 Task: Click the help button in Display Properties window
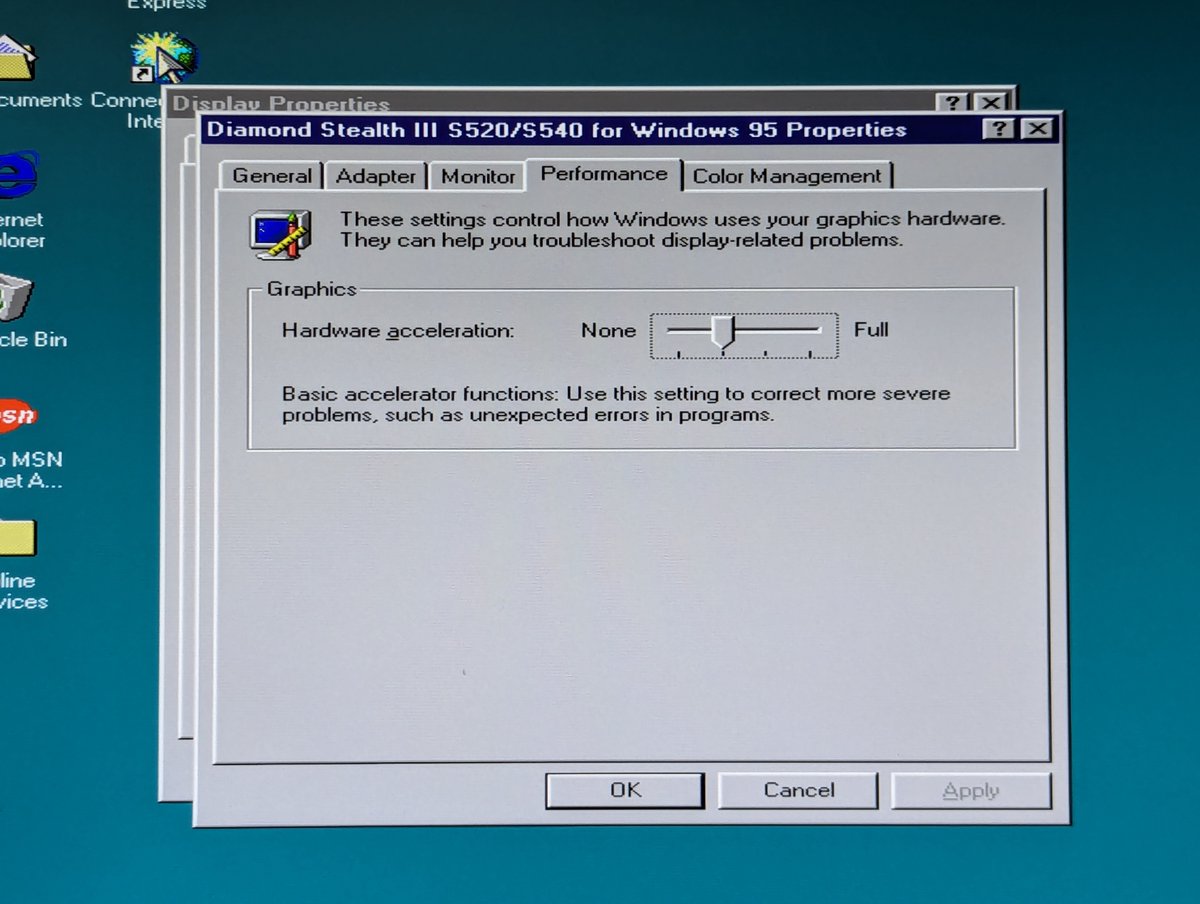click(x=953, y=103)
